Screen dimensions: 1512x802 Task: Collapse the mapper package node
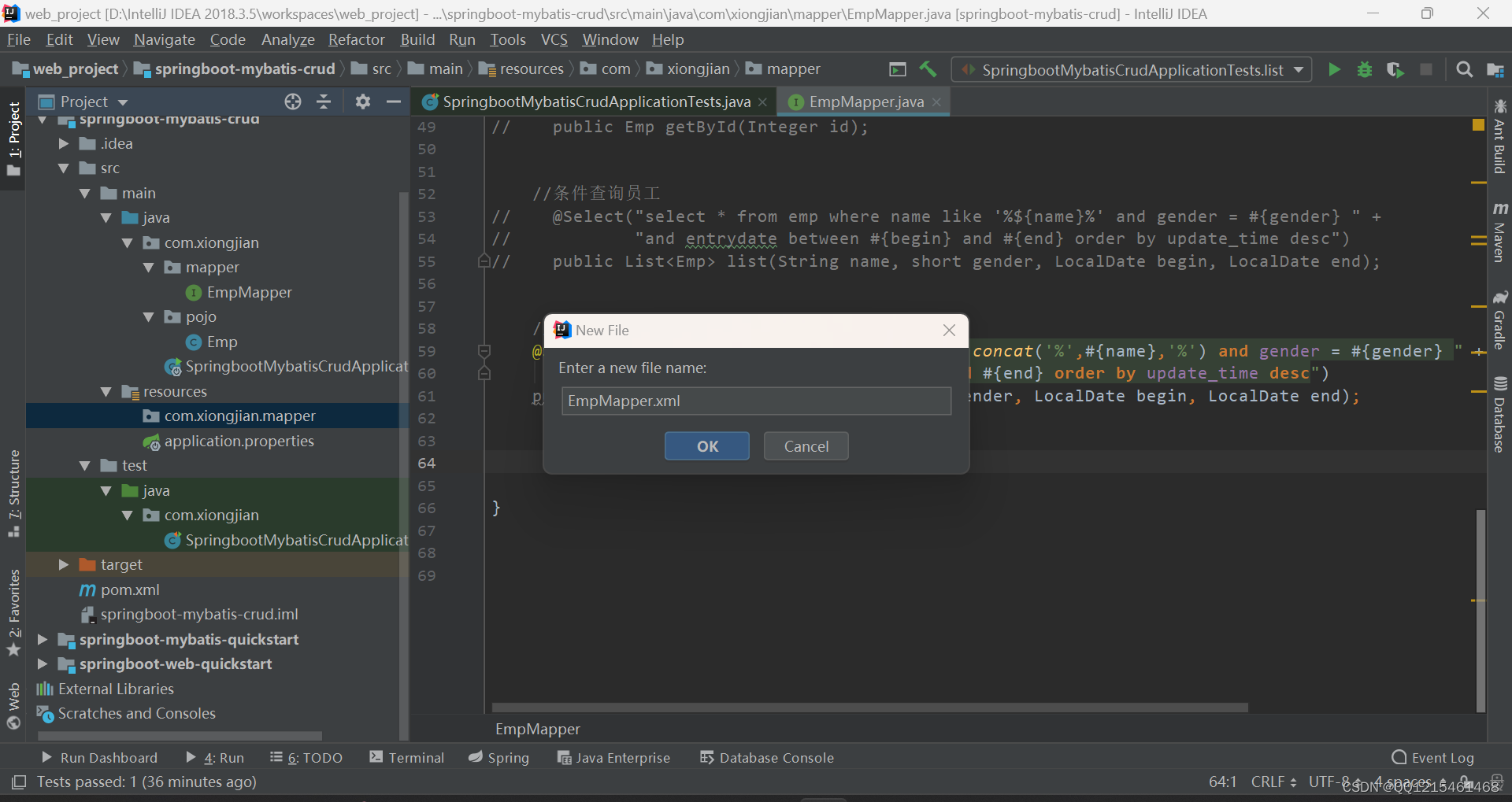point(149,268)
